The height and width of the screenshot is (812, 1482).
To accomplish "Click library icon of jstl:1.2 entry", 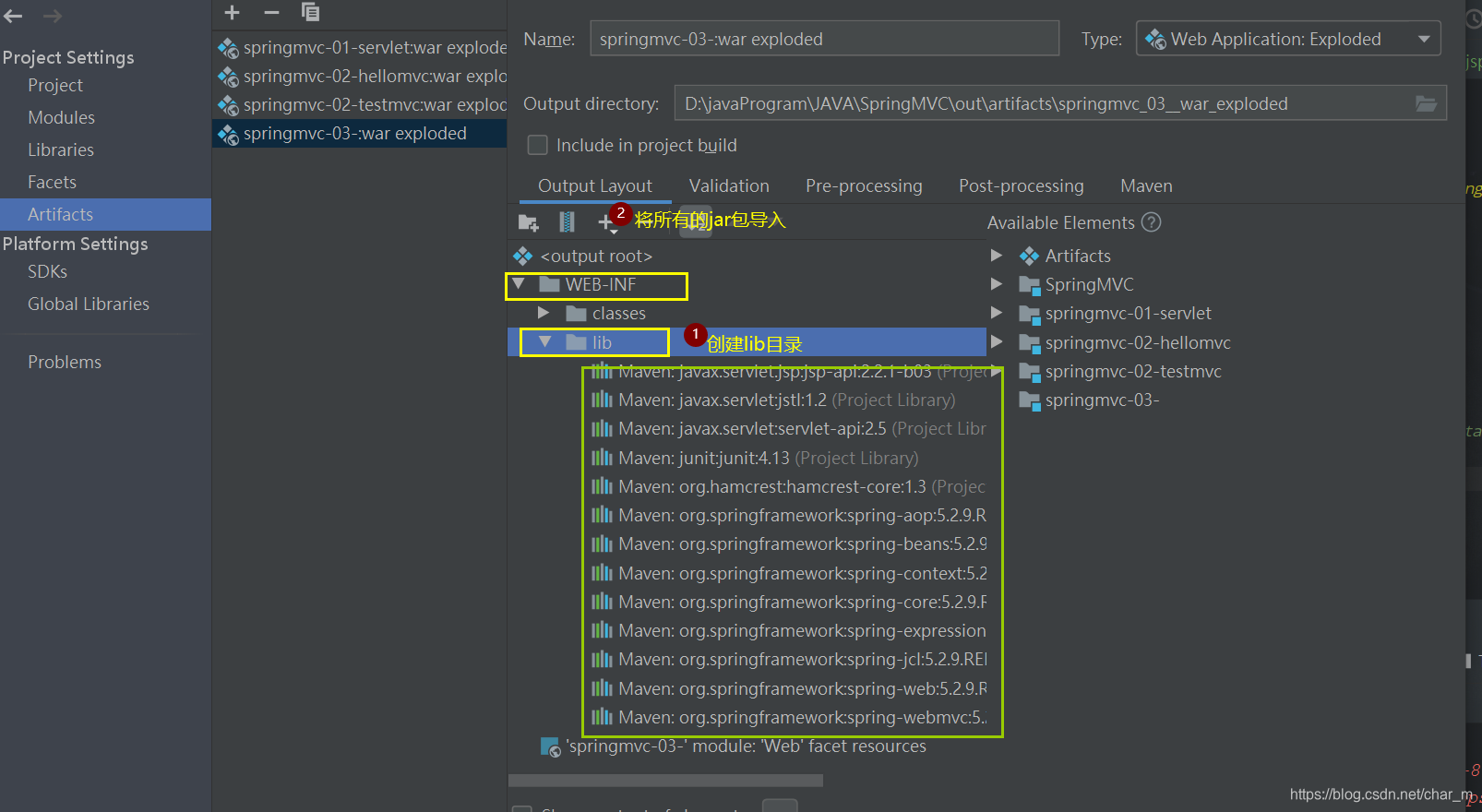I will [603, 400].
